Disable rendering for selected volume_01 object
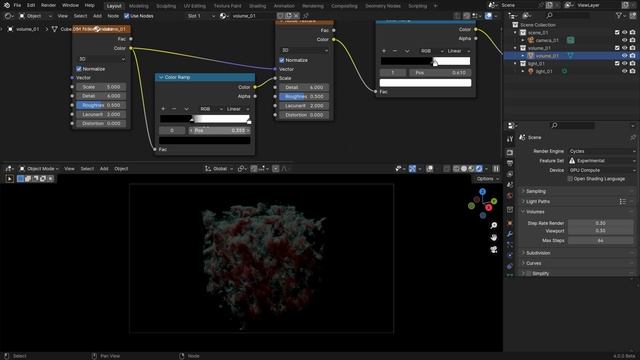Screen dimensions: 640x360 (632, 56)
